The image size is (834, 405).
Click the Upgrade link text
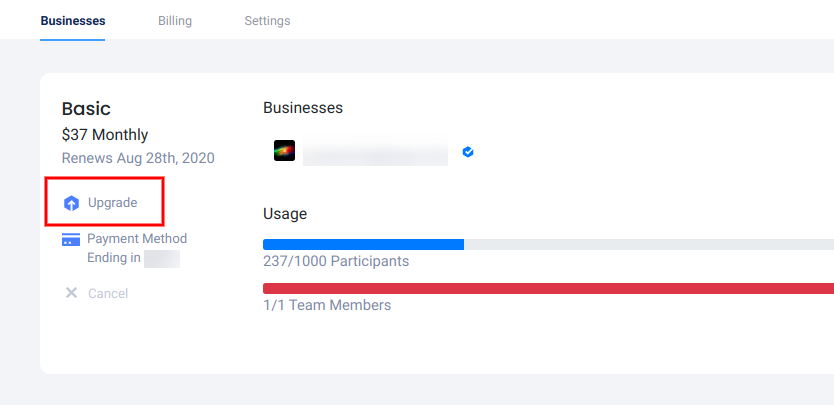point(112,203)
